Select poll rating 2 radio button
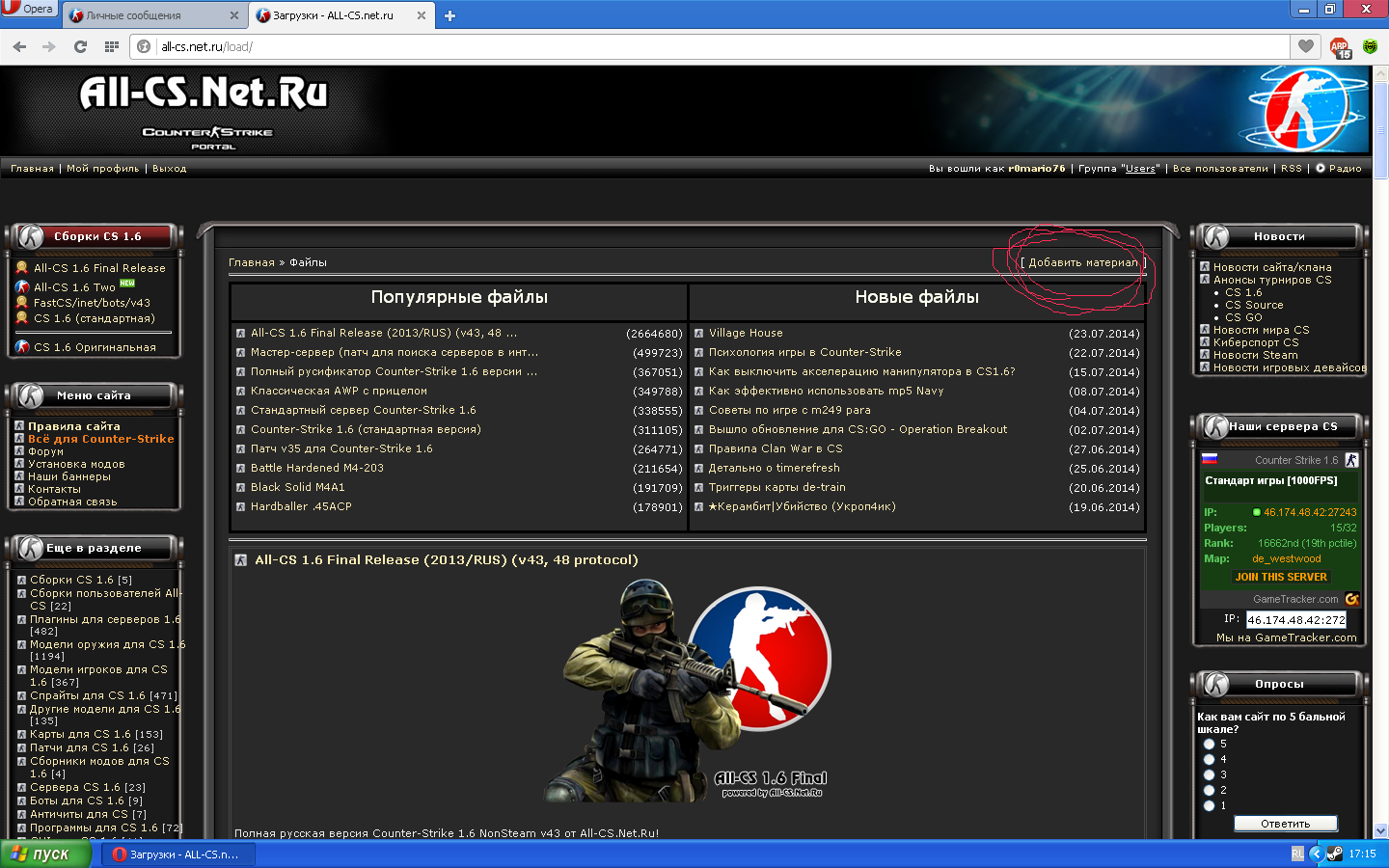Image resolution: width=1389 pixels, height=868 pixels. point(1209,791)
